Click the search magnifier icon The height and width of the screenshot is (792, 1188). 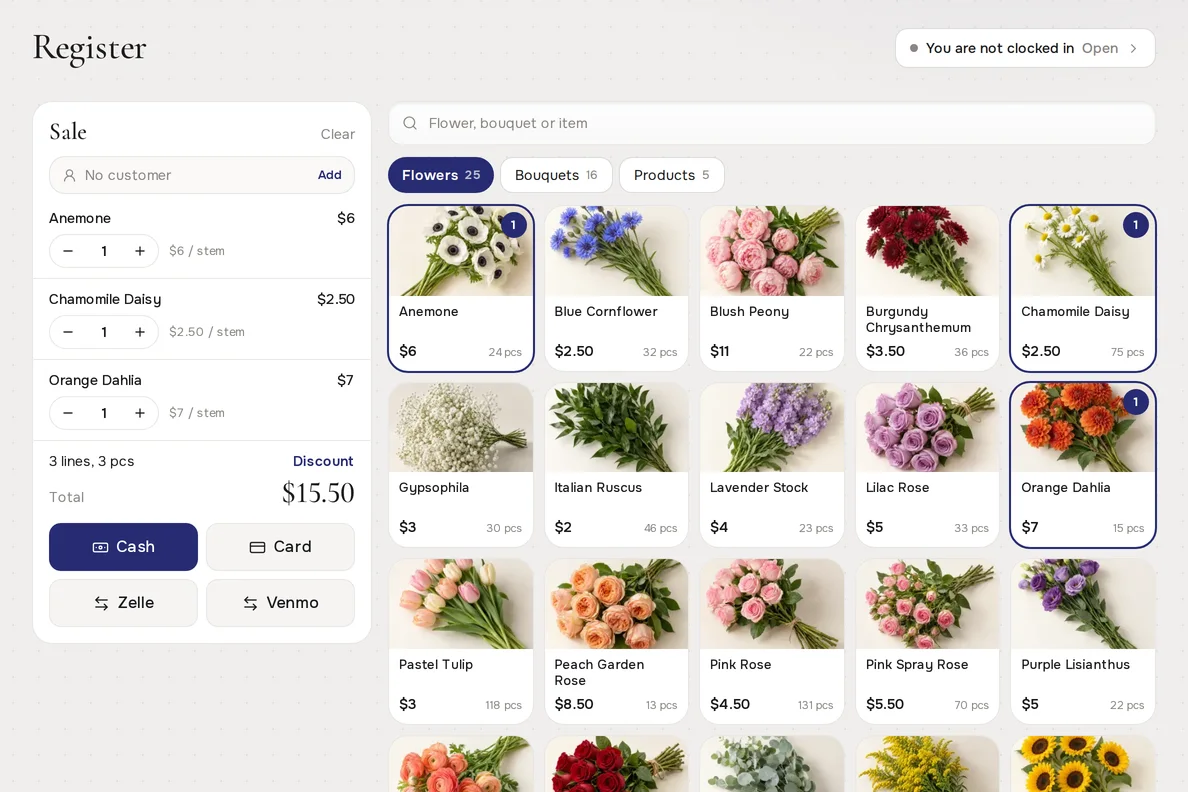410,123
